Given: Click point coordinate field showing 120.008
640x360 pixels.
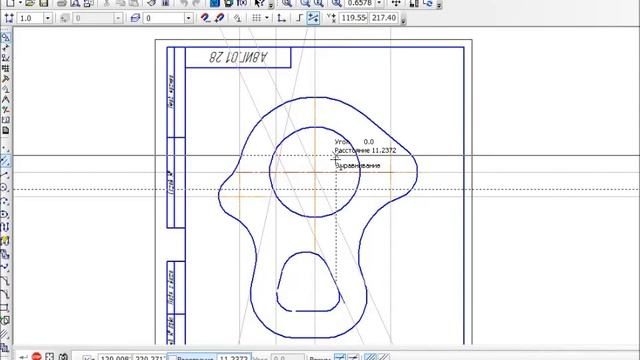Looking at the screenshot, I should click(x=115, y=358).
